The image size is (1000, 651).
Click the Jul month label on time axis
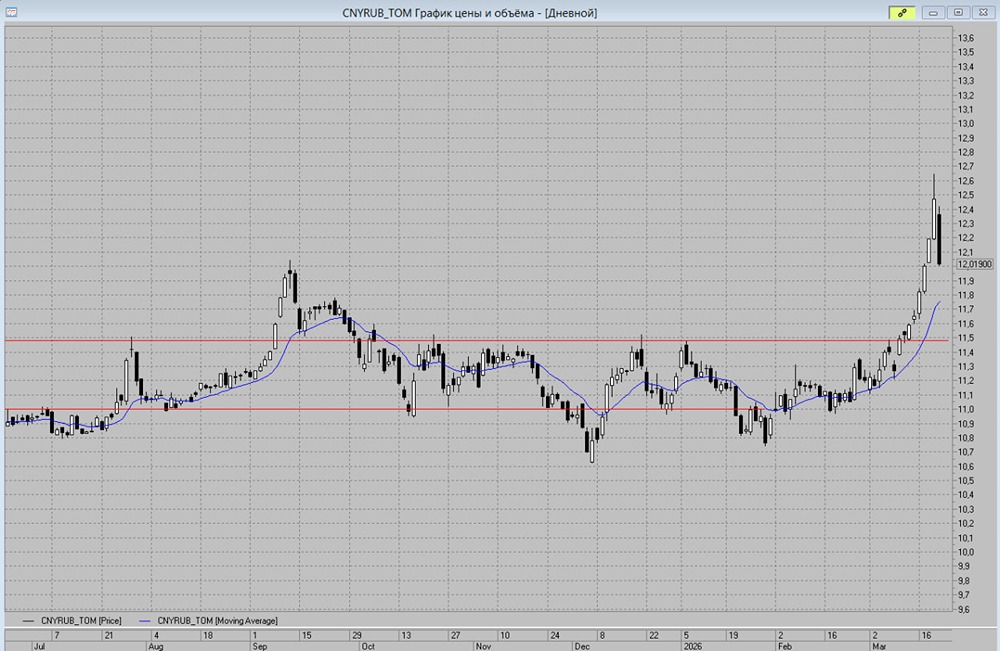coord(39,646)
